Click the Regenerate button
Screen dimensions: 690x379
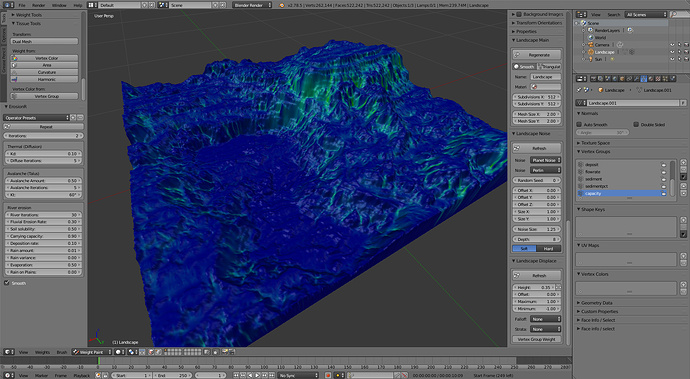537,55
